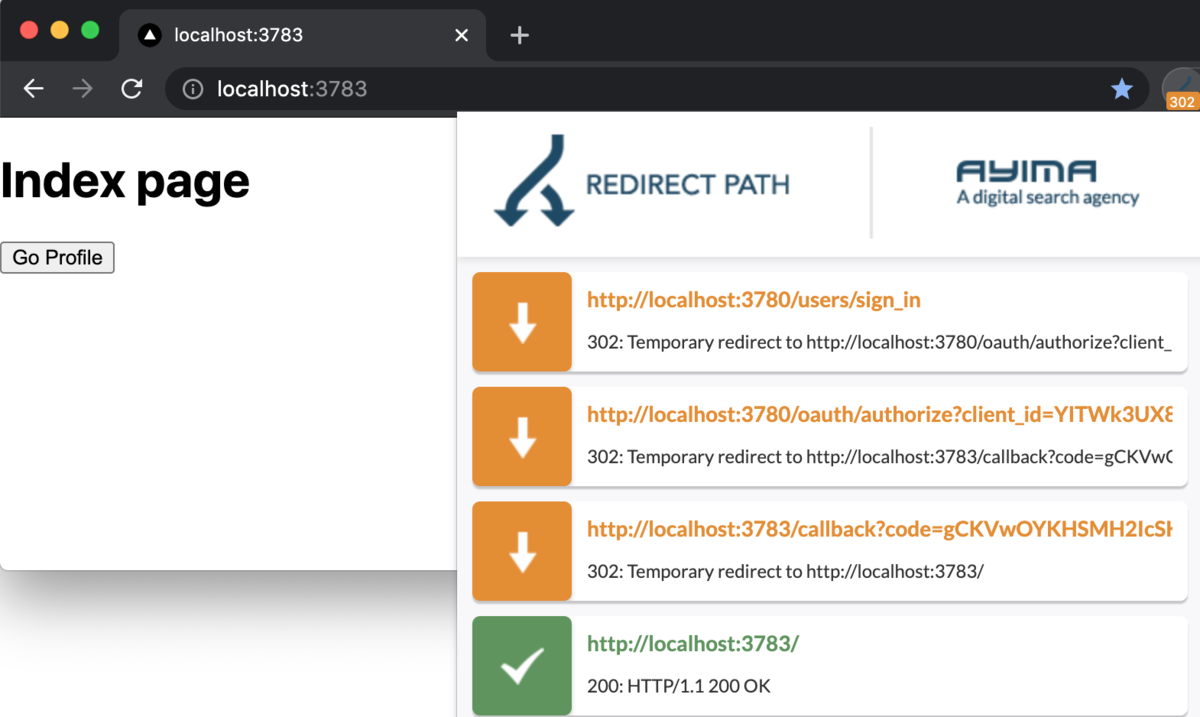Viewport: 1200px width, 717px height.
Task: Click the orange arrow on the oauth/authorize entry
Action: click(521, 436)
